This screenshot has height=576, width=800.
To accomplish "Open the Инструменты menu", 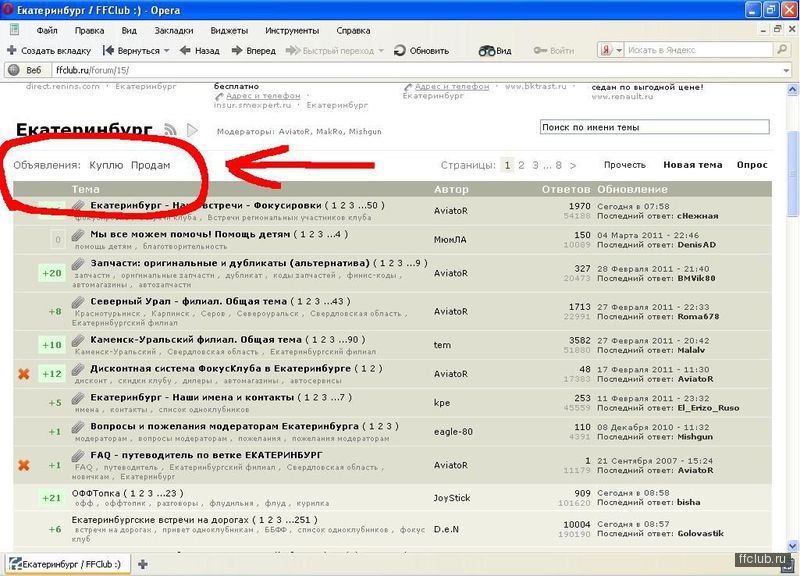I will pyautogui.click(x=292, y=31).
